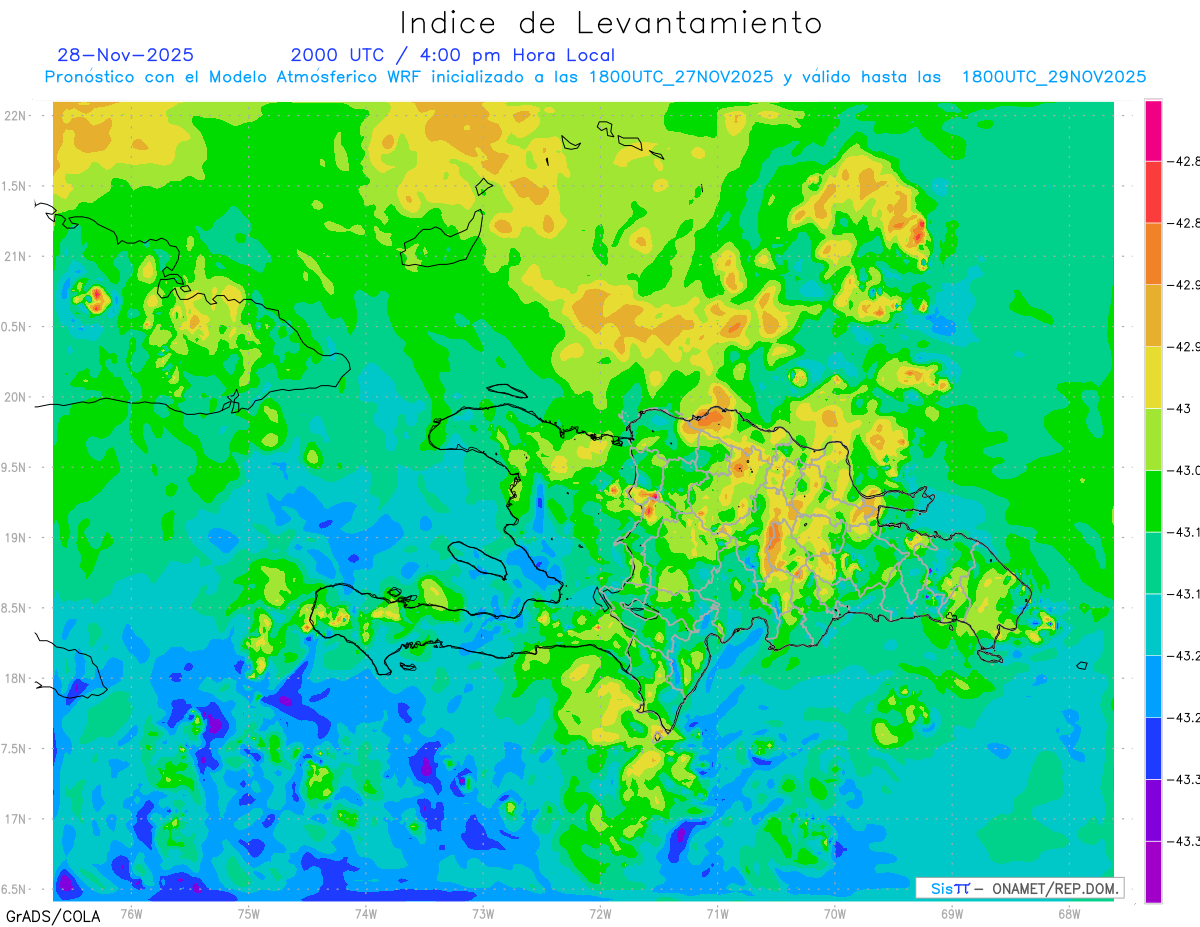Click the "68W" longitude label

[1068, 913]
